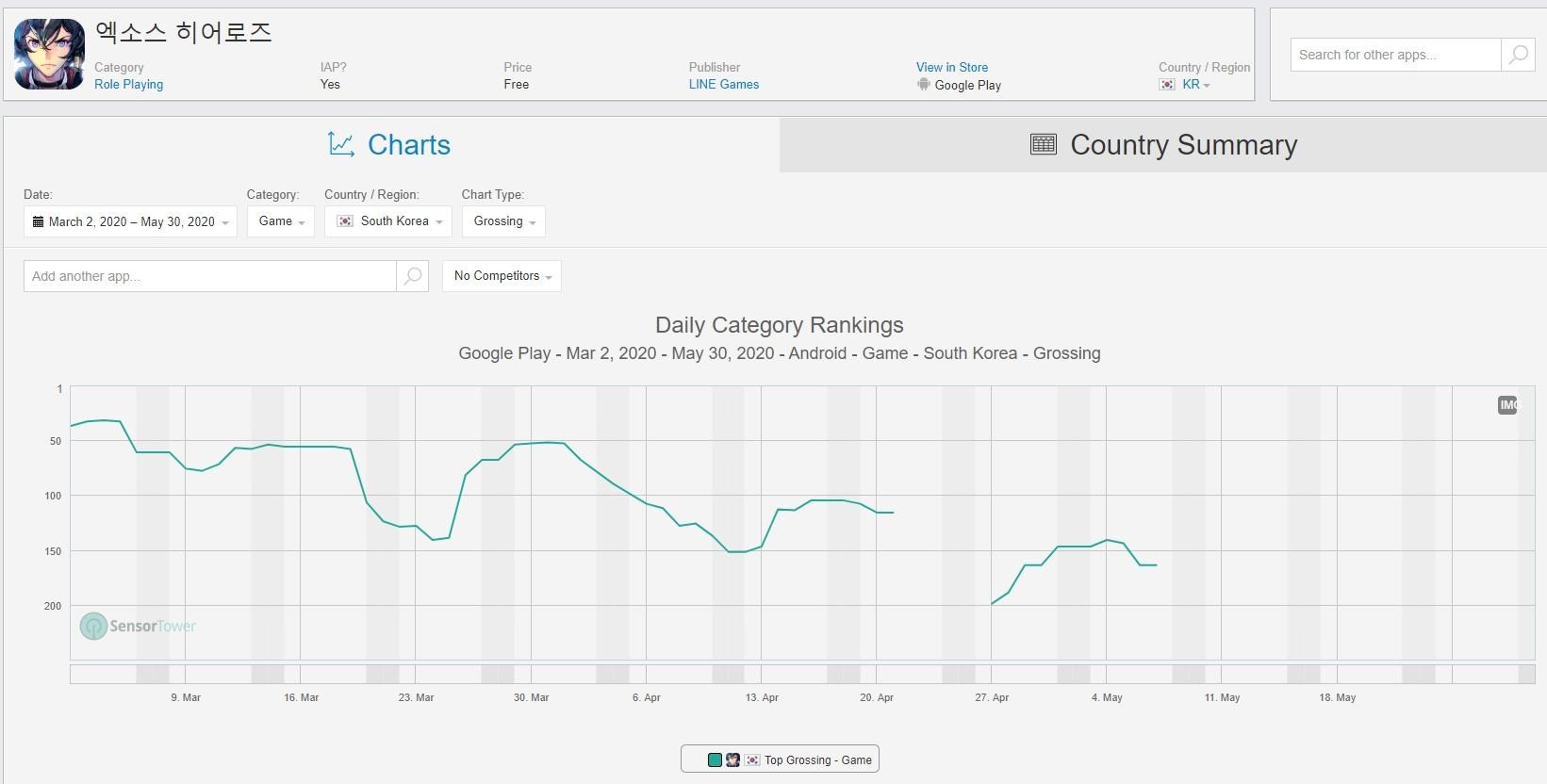Click the IMG export icon on chart
Screen dimensions: 1547x784
1507,405
